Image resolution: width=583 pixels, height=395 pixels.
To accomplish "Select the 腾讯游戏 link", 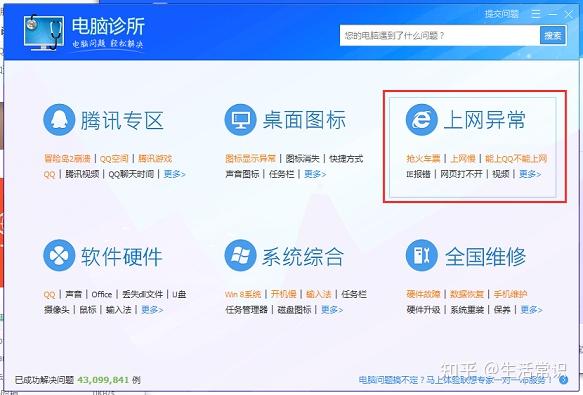I will pos(155,158).
